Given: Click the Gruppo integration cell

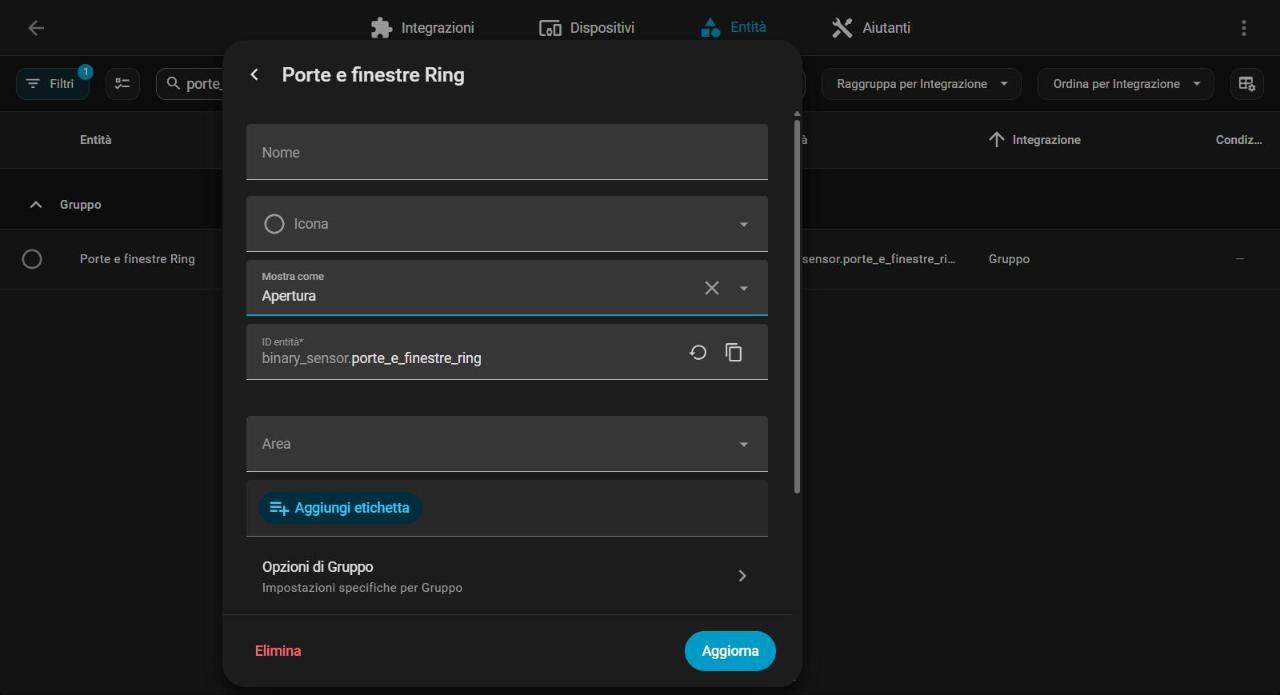Looking at the screenshot, I should coord(1009,259).
